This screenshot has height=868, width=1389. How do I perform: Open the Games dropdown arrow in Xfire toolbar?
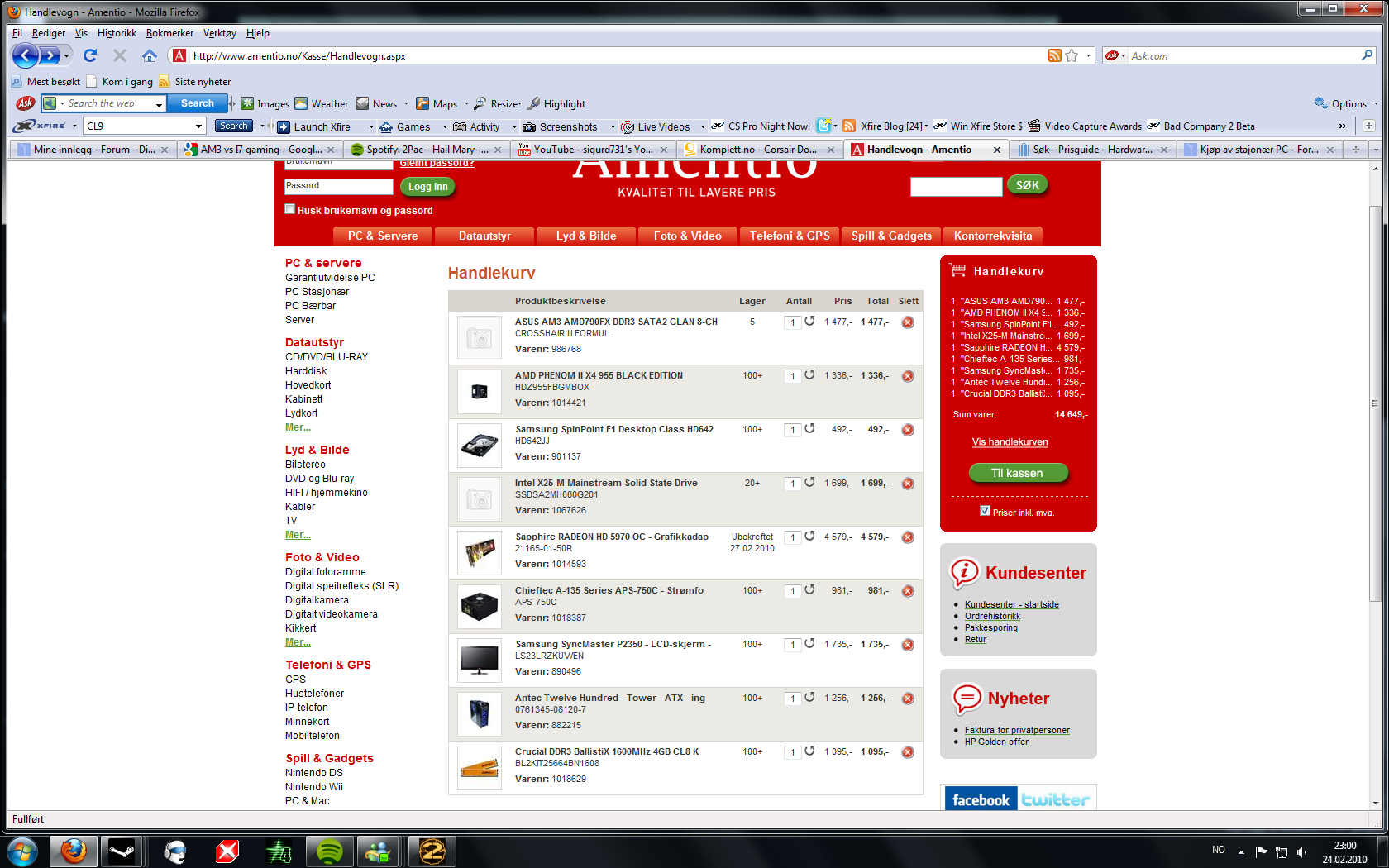(445, 126)
